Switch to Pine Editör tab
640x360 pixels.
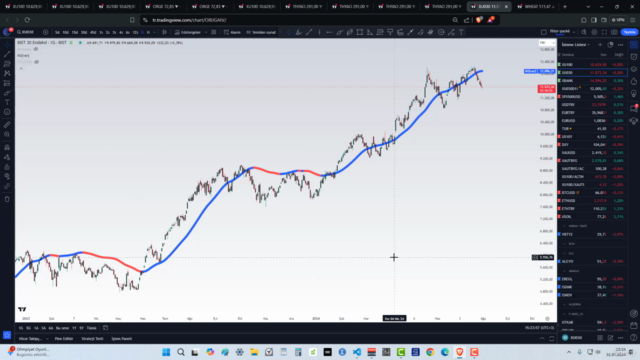pos(64,339)
